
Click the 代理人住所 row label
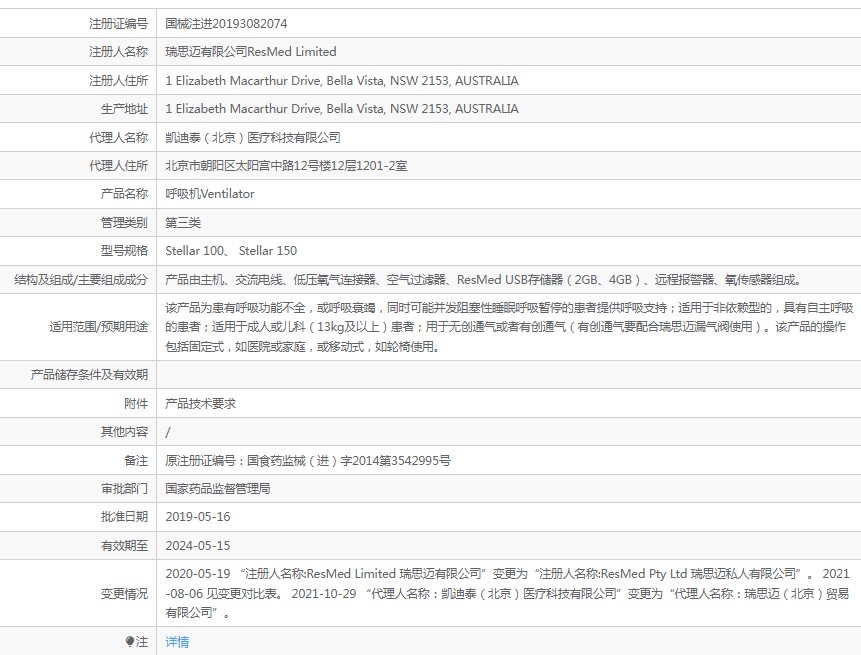click(119, 166)
